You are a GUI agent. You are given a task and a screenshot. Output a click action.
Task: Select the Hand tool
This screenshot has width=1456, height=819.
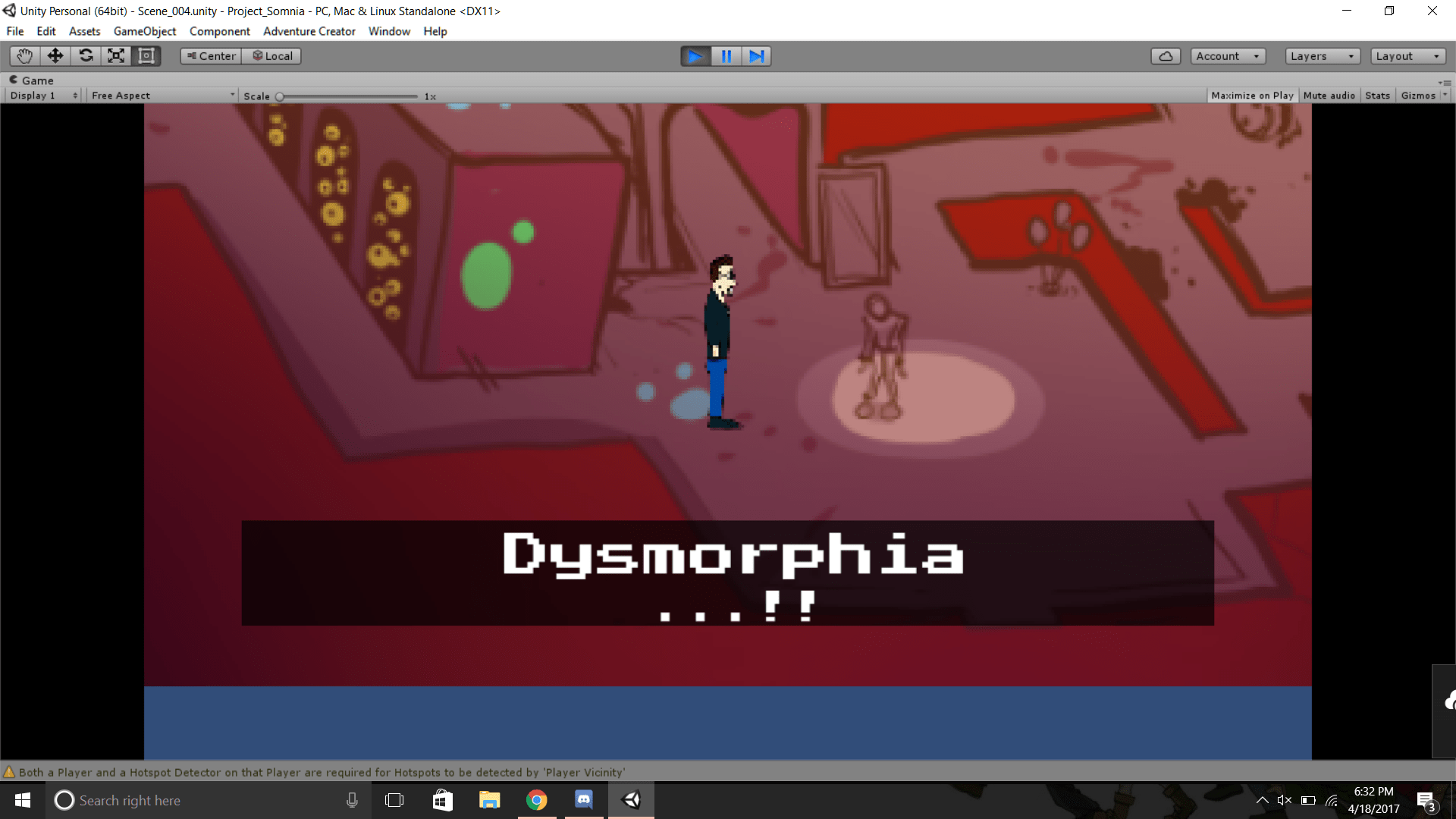[24, 56]
